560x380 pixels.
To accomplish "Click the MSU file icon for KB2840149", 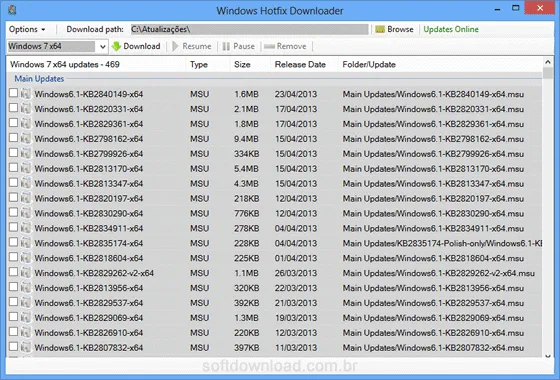I will pyautogui.click(x=26, y=94).
